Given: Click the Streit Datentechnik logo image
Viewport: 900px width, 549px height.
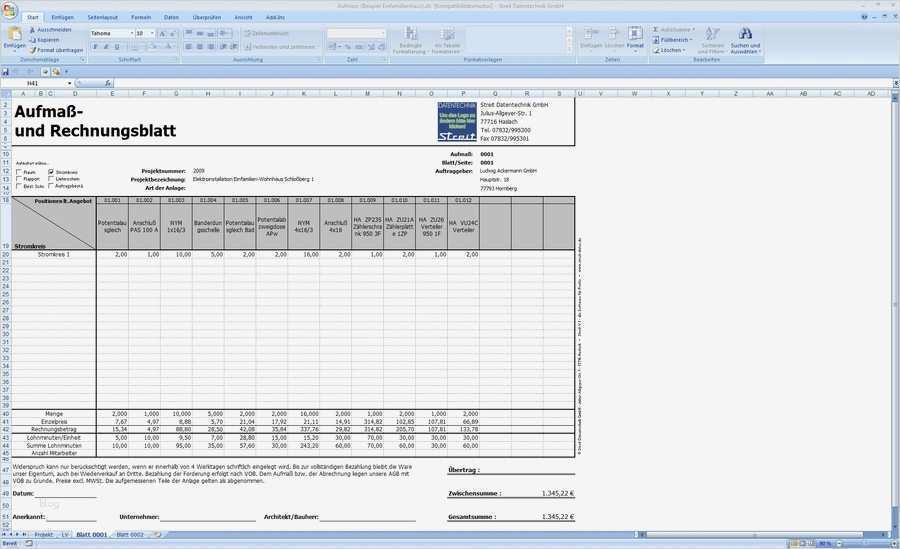Looking at the screenshot, I should 457,122.
